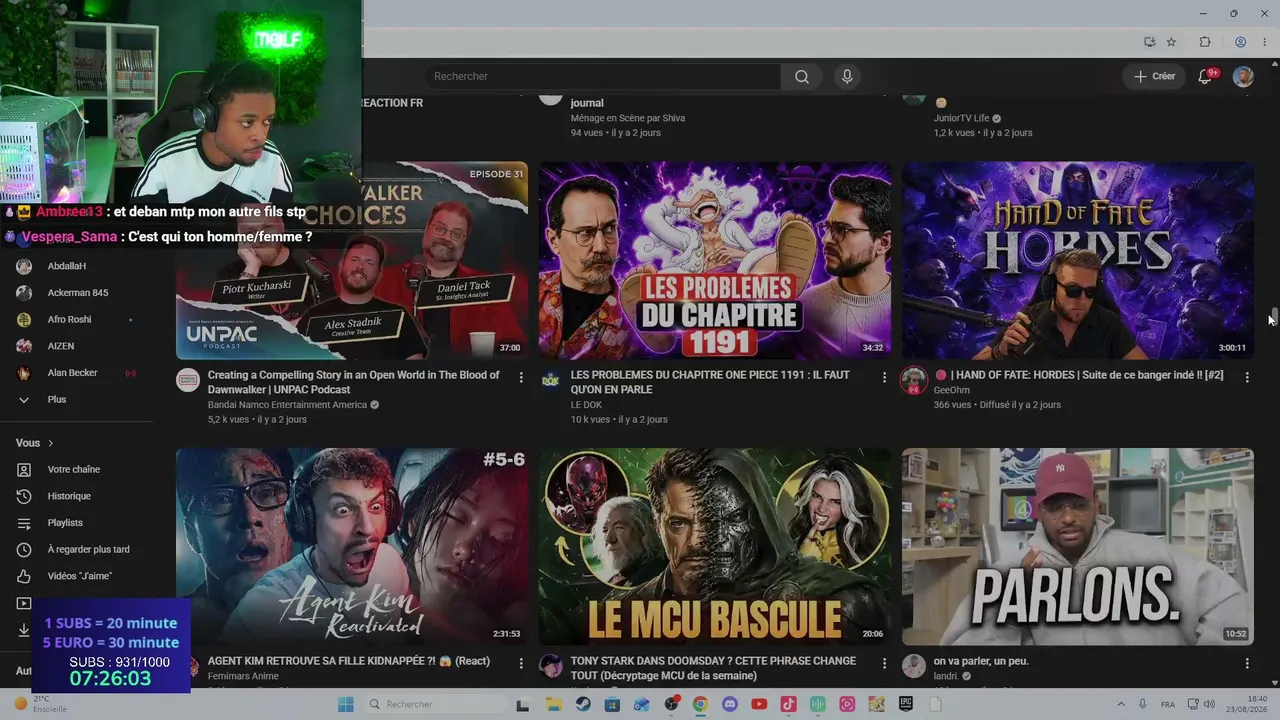This screenshot has height=720, width=1280.
Task: Bookmark this page with the star icon
Action: pyautogui.click(x=1171, y=42)
